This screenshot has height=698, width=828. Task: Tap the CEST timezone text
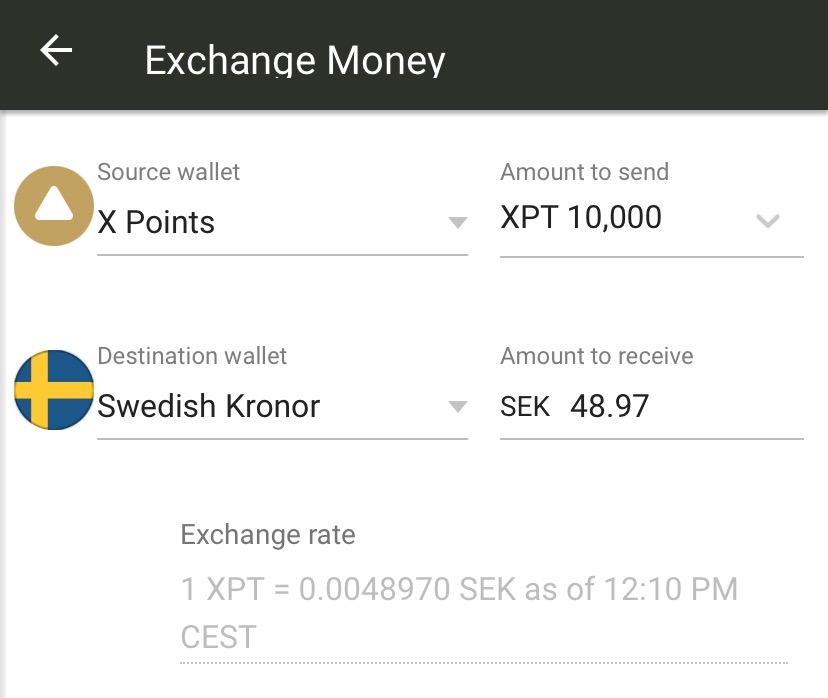point(218,637)
